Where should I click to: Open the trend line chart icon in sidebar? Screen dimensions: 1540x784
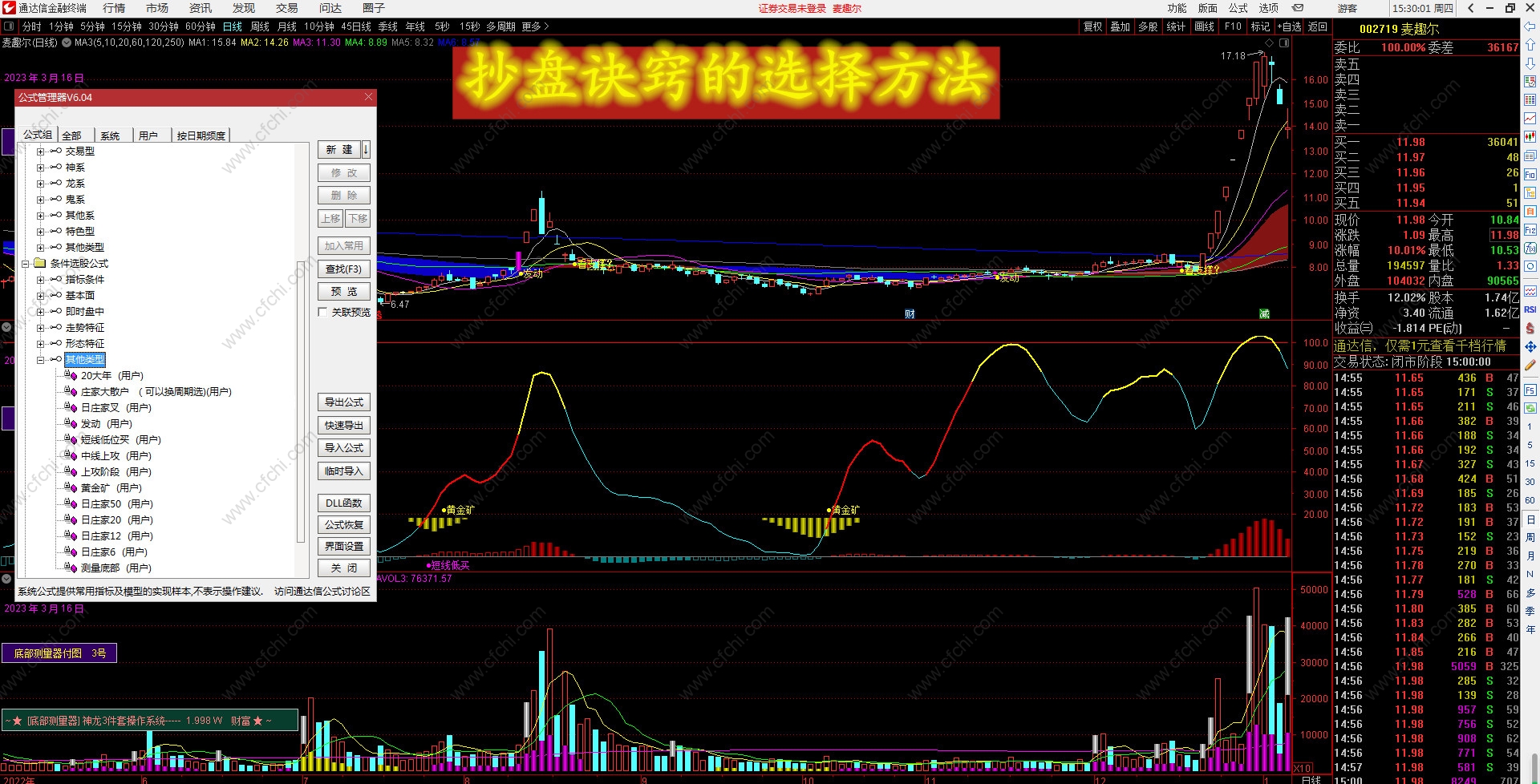pyautogui.click(x=1530, y=119)
